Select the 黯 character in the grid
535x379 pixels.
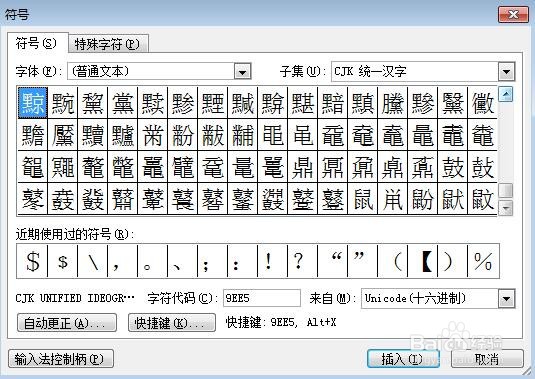click(333, 103)
